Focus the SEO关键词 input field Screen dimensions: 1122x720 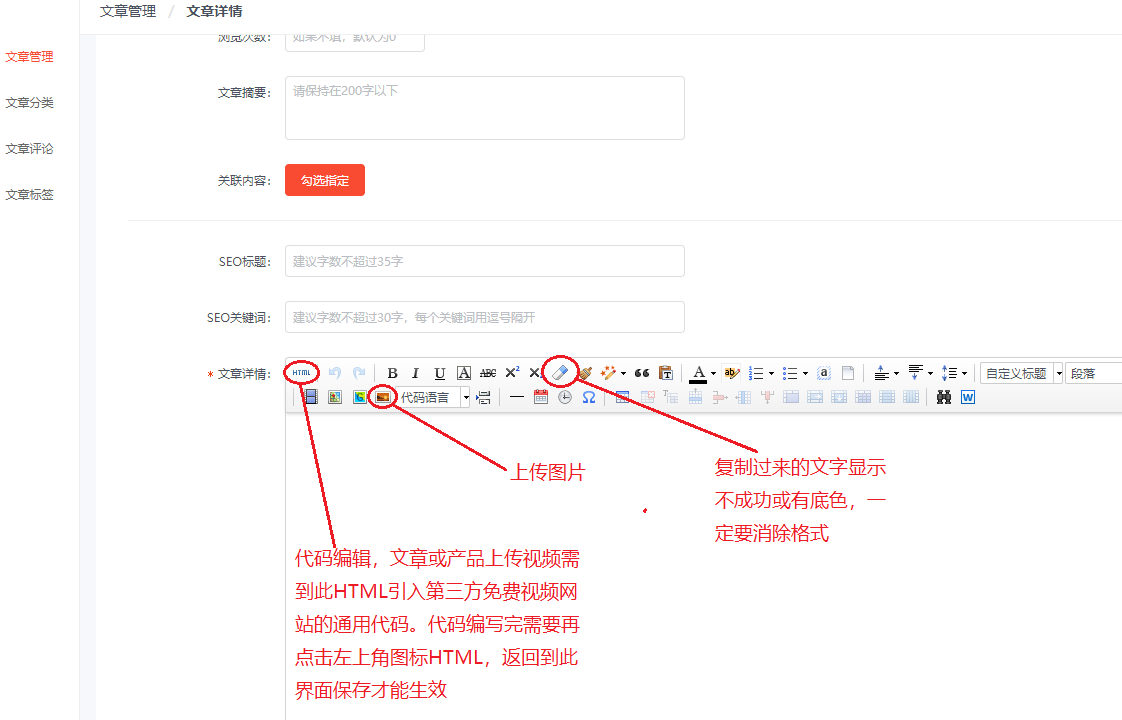[x=484, y=317]
